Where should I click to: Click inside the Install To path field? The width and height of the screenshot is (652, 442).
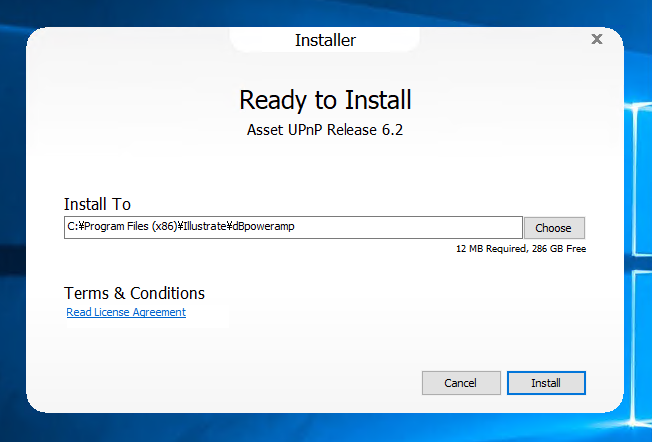[x=293, y=227]
